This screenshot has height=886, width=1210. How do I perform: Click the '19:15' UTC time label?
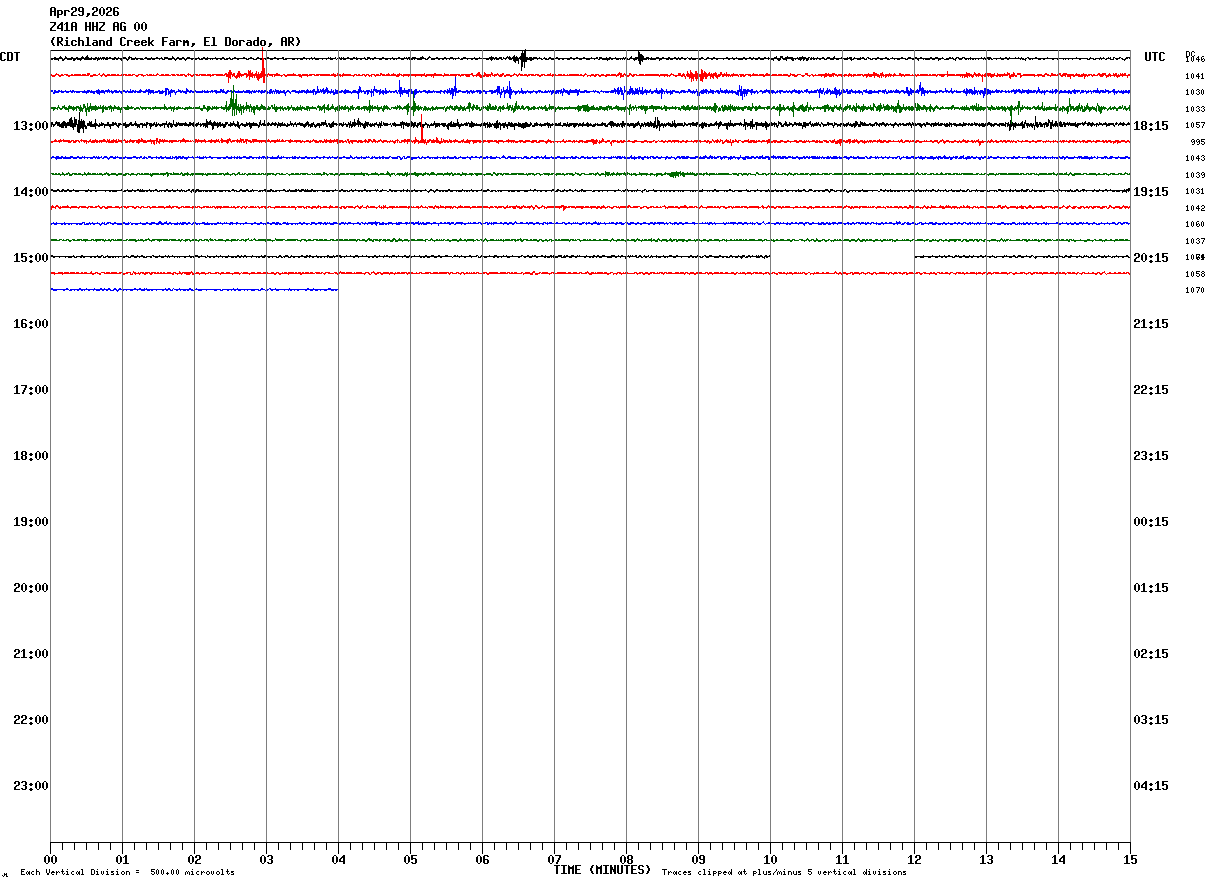pyautogui.click(x=1151, y=192)
